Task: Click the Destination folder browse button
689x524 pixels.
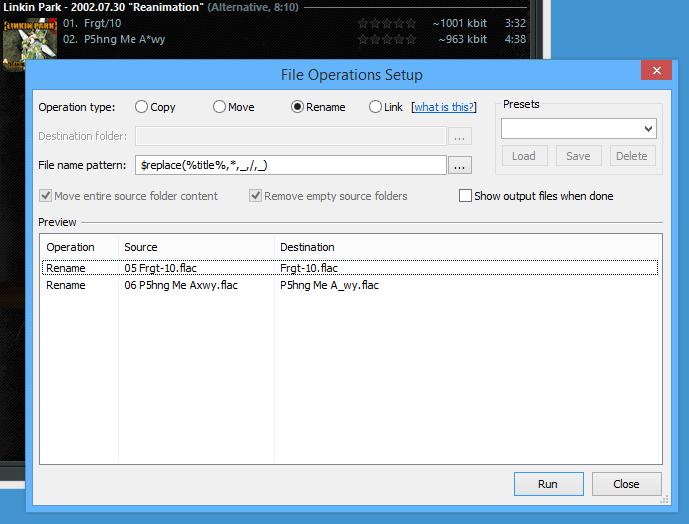Action: pyautogui.click(x=460, y=136)
